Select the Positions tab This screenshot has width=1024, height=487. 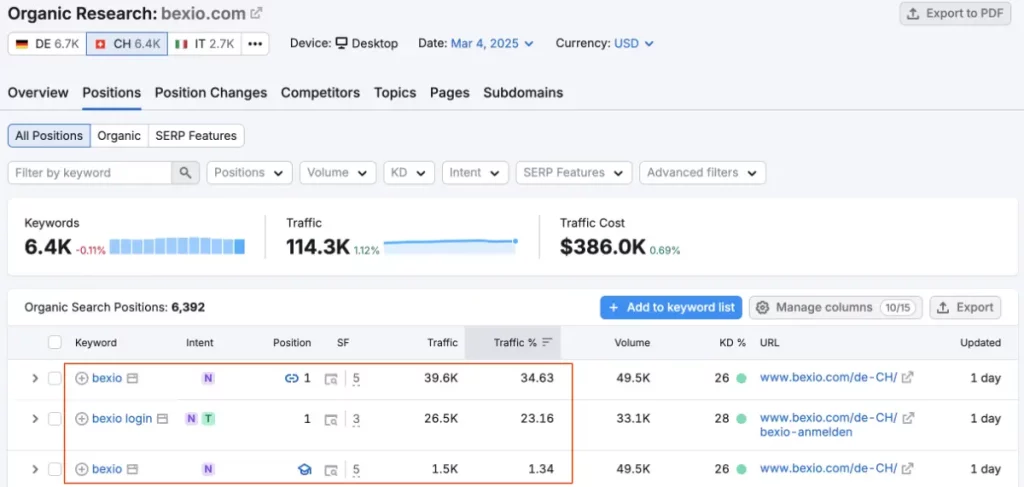(x=112, y=93)
